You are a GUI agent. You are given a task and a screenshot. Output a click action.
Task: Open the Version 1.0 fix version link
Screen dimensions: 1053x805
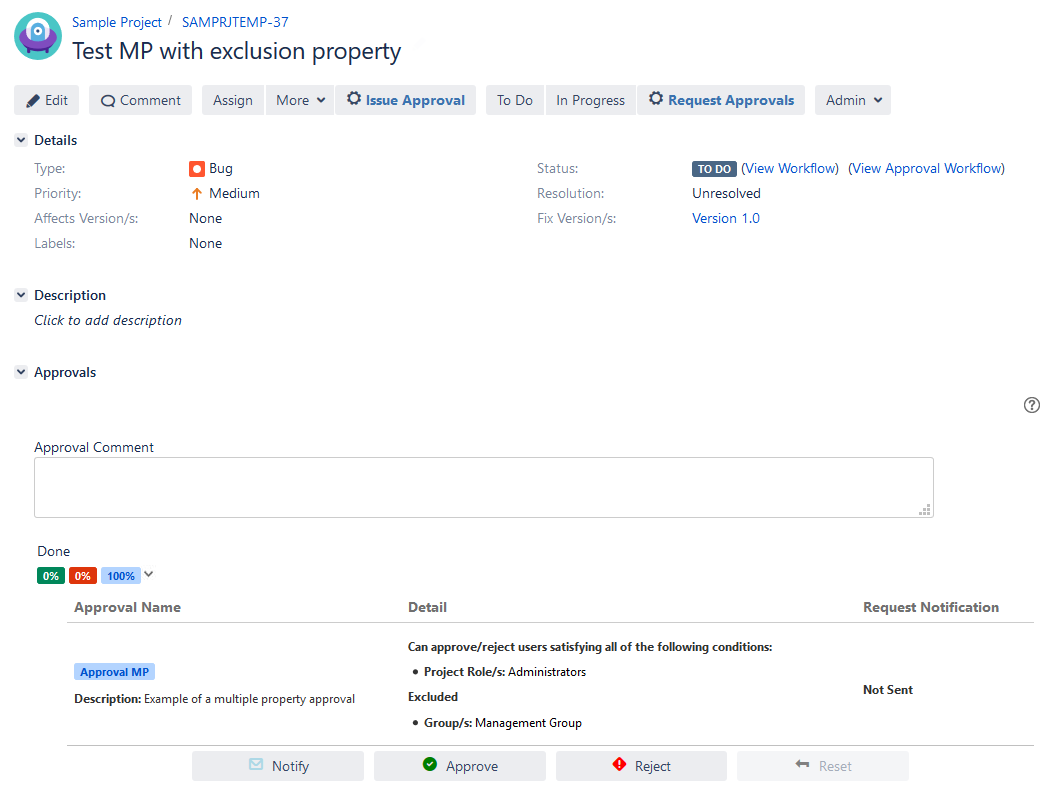point(725,218)
